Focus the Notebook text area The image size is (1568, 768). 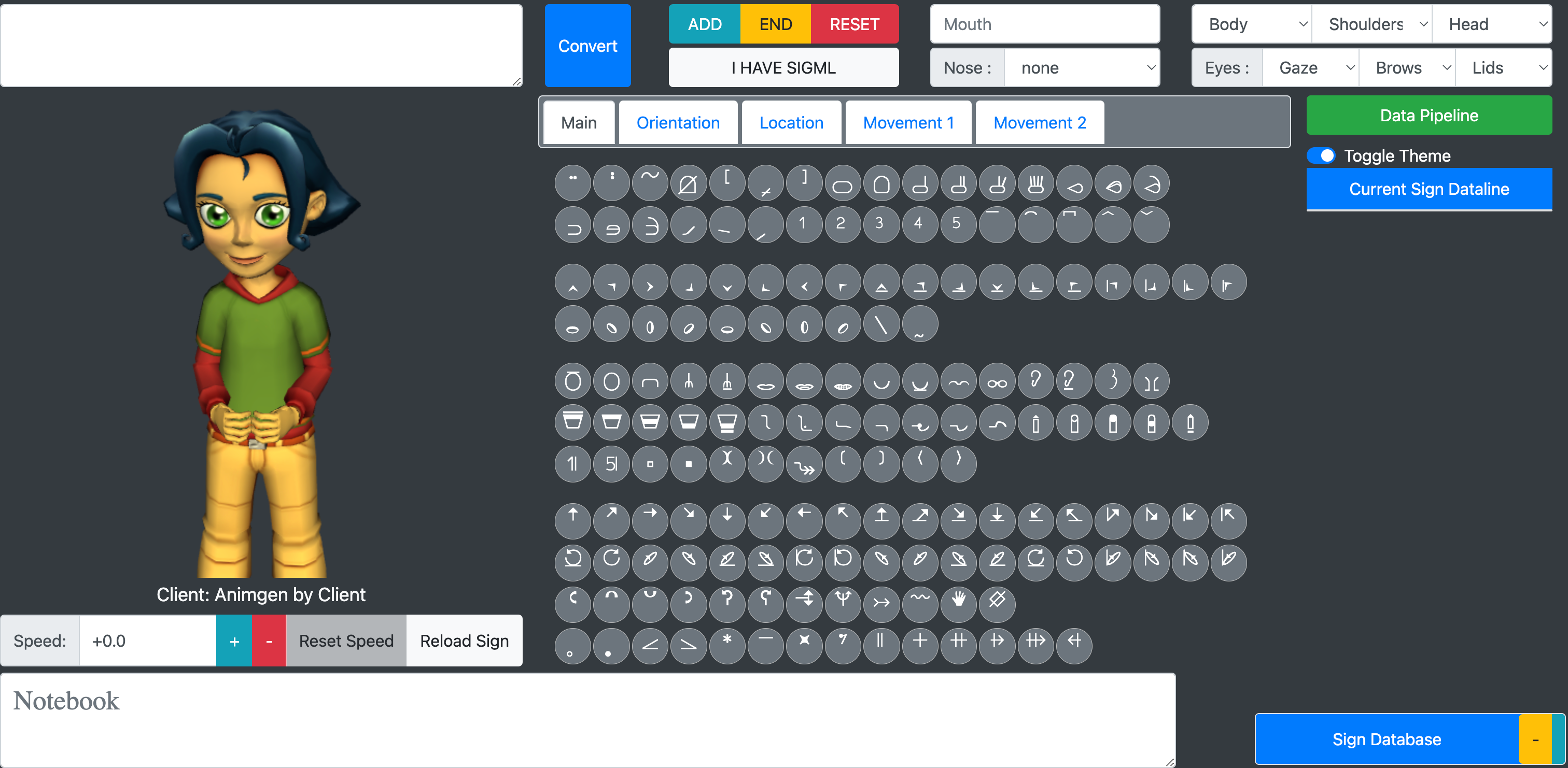(x=588, y=720)
